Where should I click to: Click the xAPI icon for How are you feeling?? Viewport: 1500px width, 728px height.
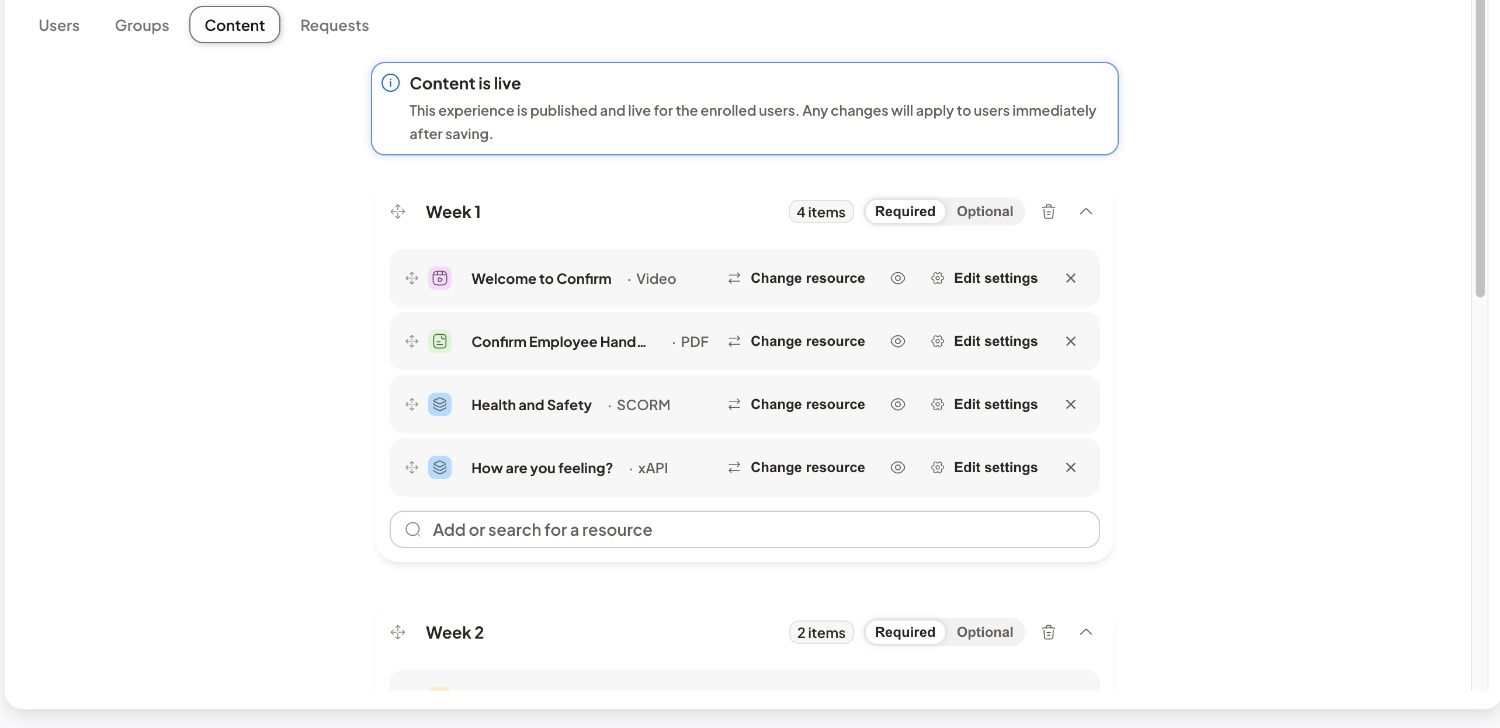tap(440, 468)
